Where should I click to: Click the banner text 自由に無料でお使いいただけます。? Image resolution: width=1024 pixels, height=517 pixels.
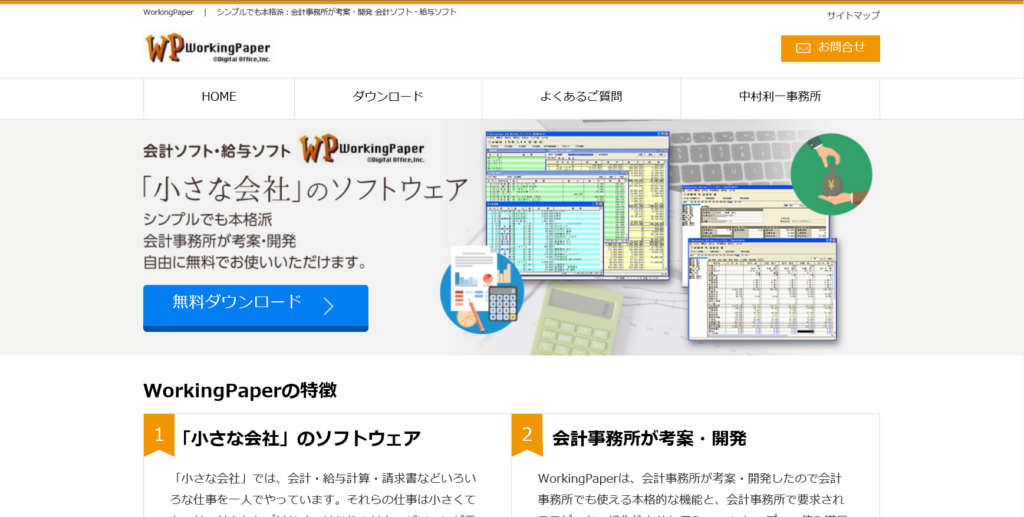[x=255, y=262]
